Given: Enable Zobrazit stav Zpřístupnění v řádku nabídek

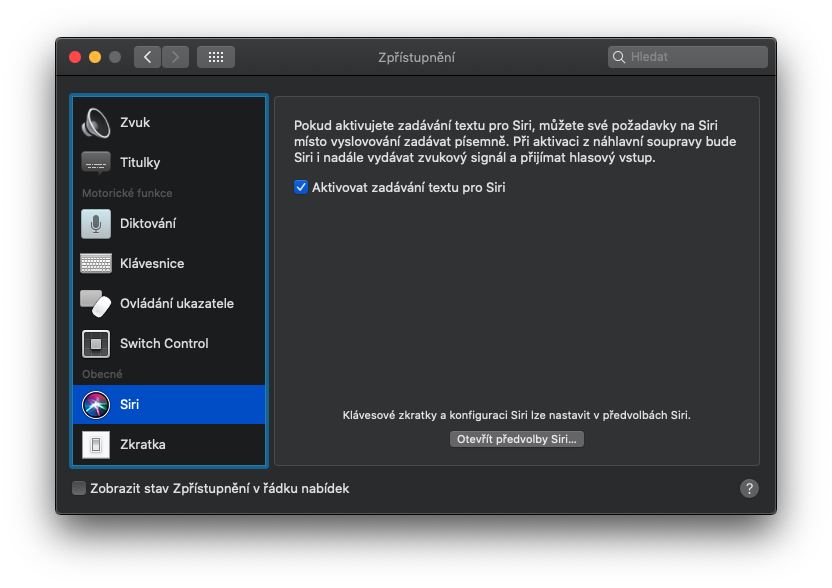Looking at the screenshot, I should (x=80, y=488).
